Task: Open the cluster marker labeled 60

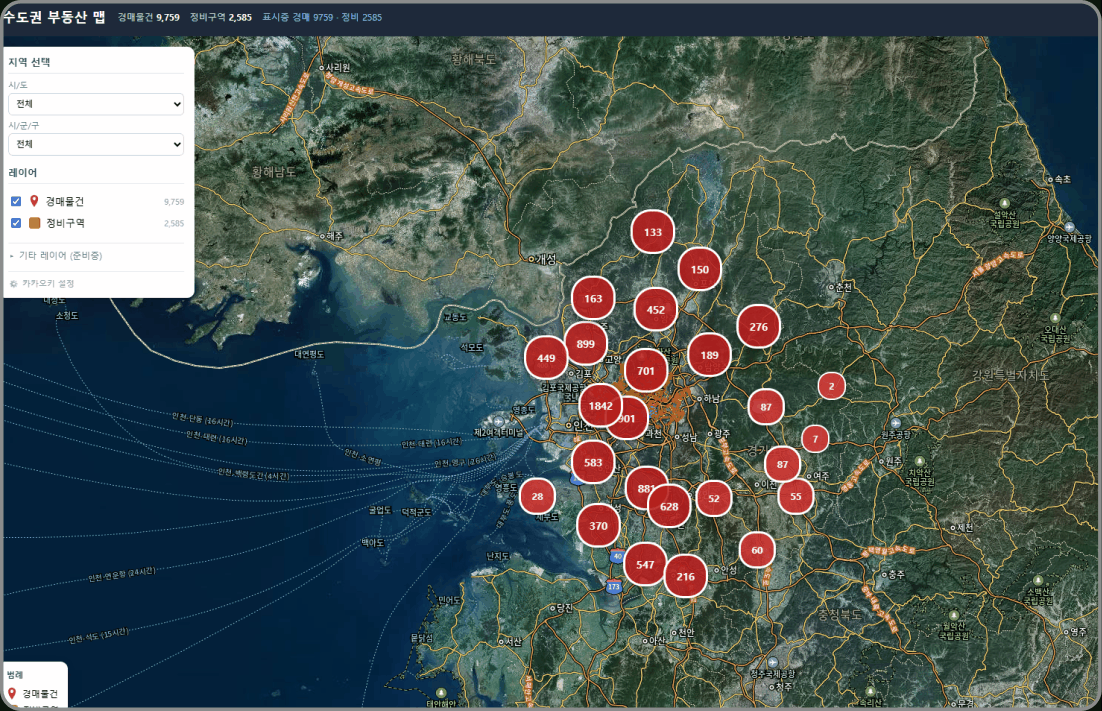Action: point(757,550)
